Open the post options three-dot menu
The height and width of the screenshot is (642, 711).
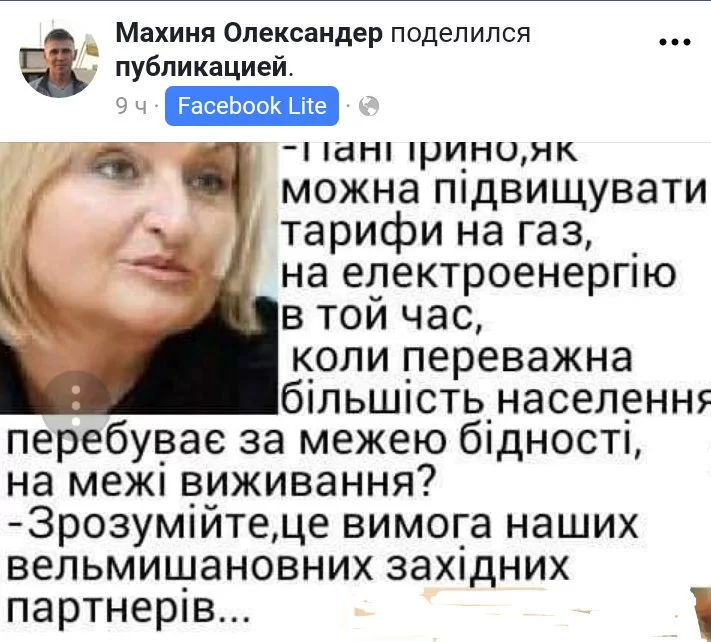pos(674,42)
